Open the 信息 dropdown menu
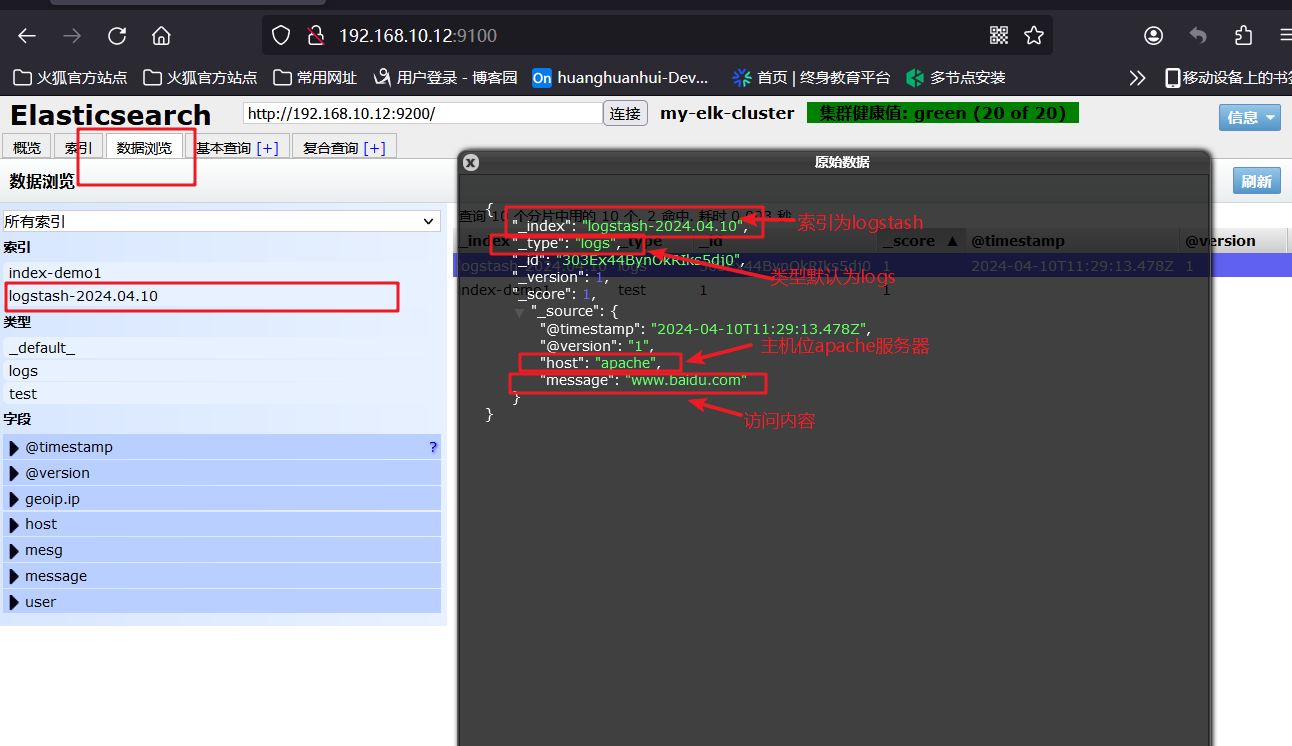This screenshot has height=746, width=1292. 1249,117
